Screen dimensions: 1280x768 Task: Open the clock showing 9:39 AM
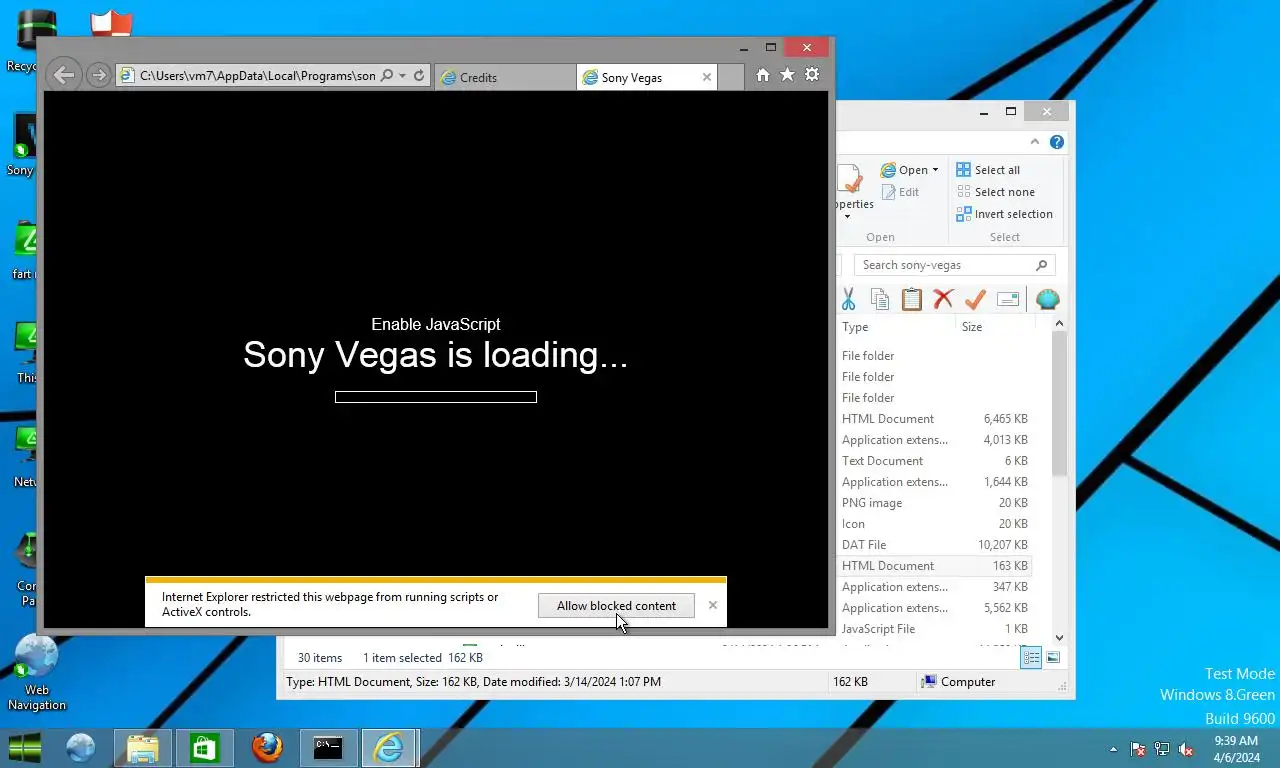click(1236, 749)
